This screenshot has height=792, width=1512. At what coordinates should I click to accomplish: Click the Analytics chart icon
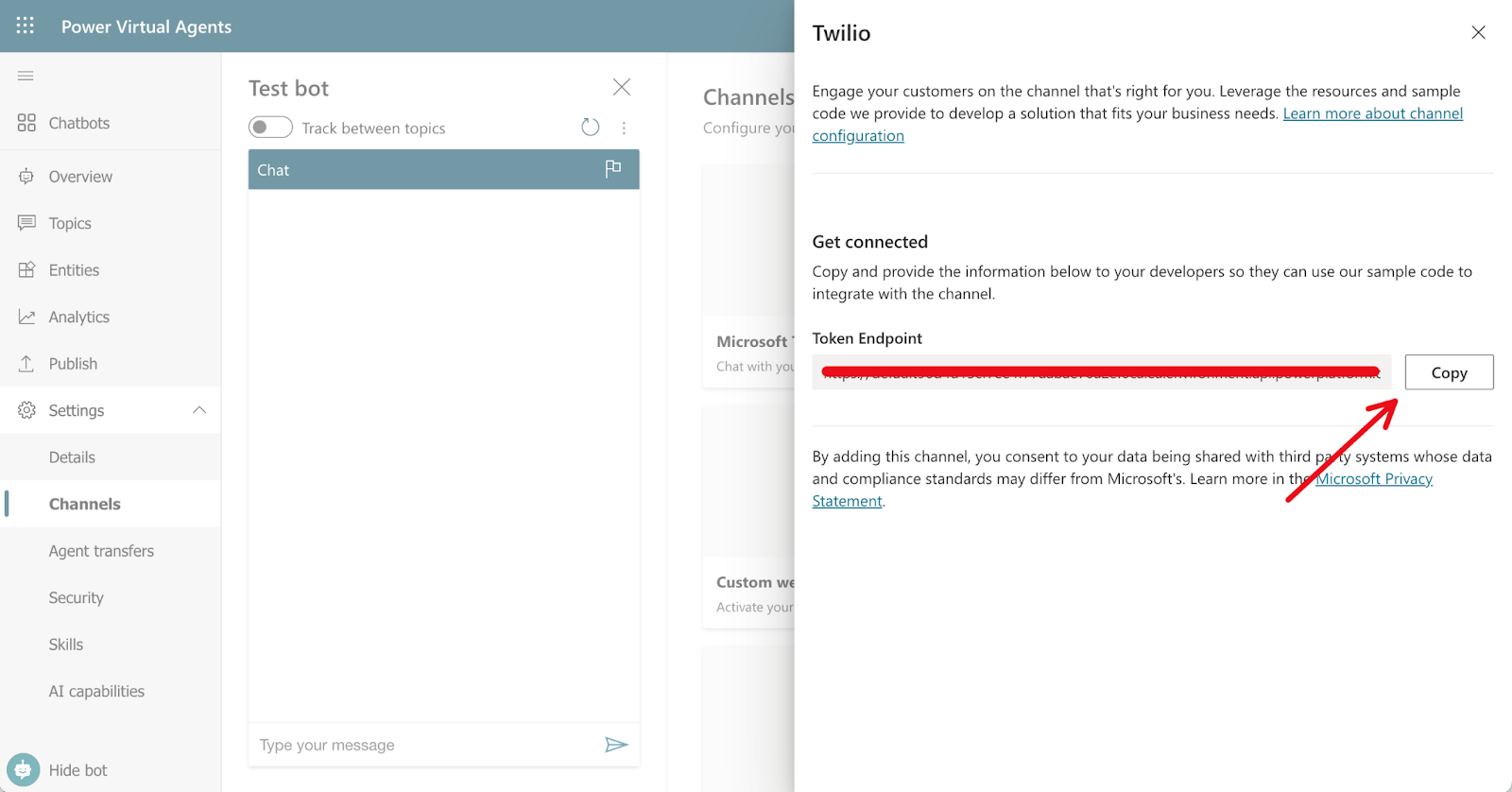tap(26, 317)
